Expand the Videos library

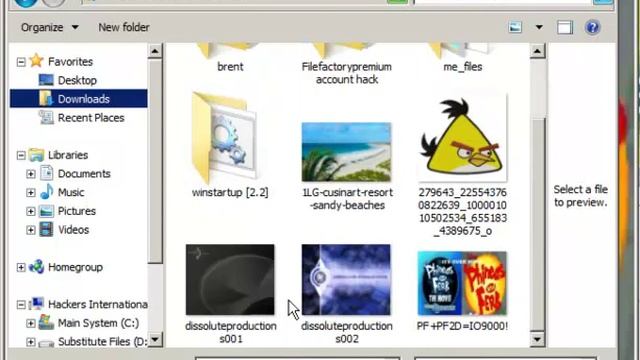31,230
